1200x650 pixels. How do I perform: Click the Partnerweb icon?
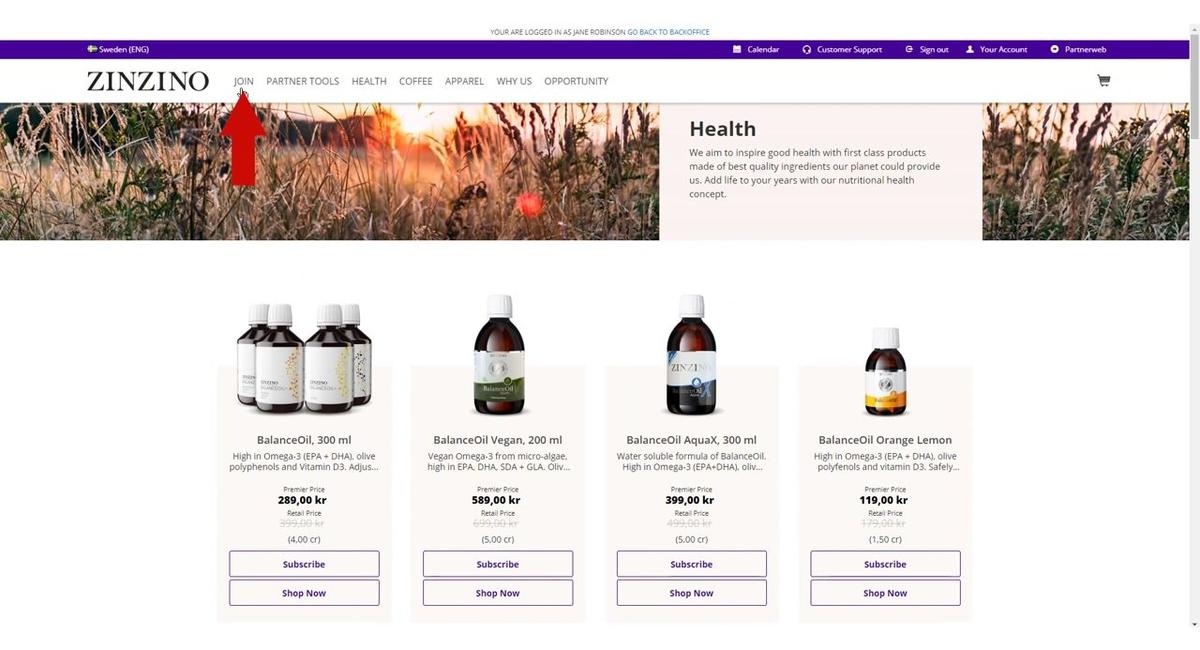tap(1054, 49)
